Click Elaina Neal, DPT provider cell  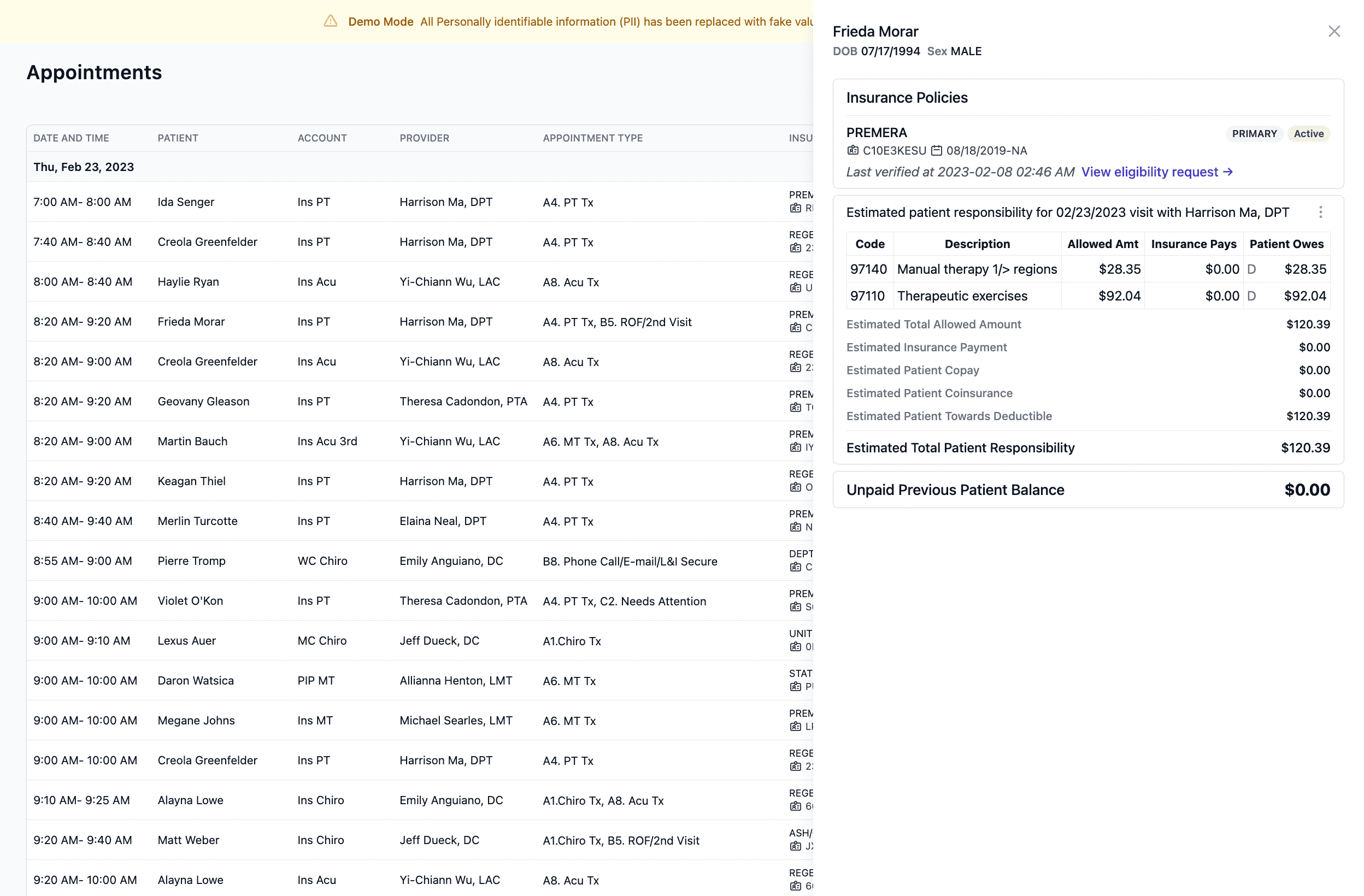tap(443, 521)
